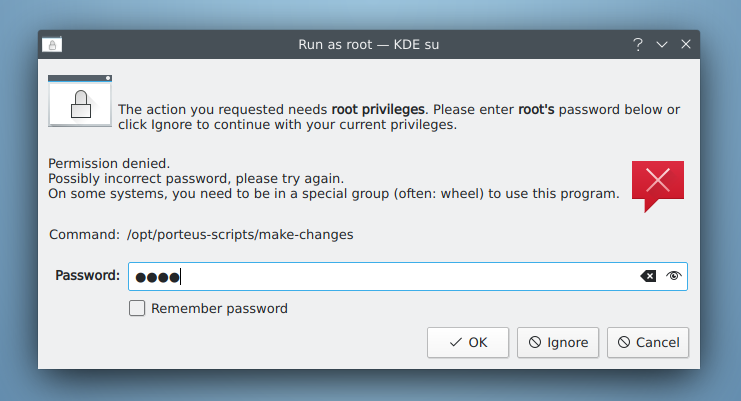Click the prohibition icon on the Cancel button
This screenshot has height=401, width=741.
624,342
